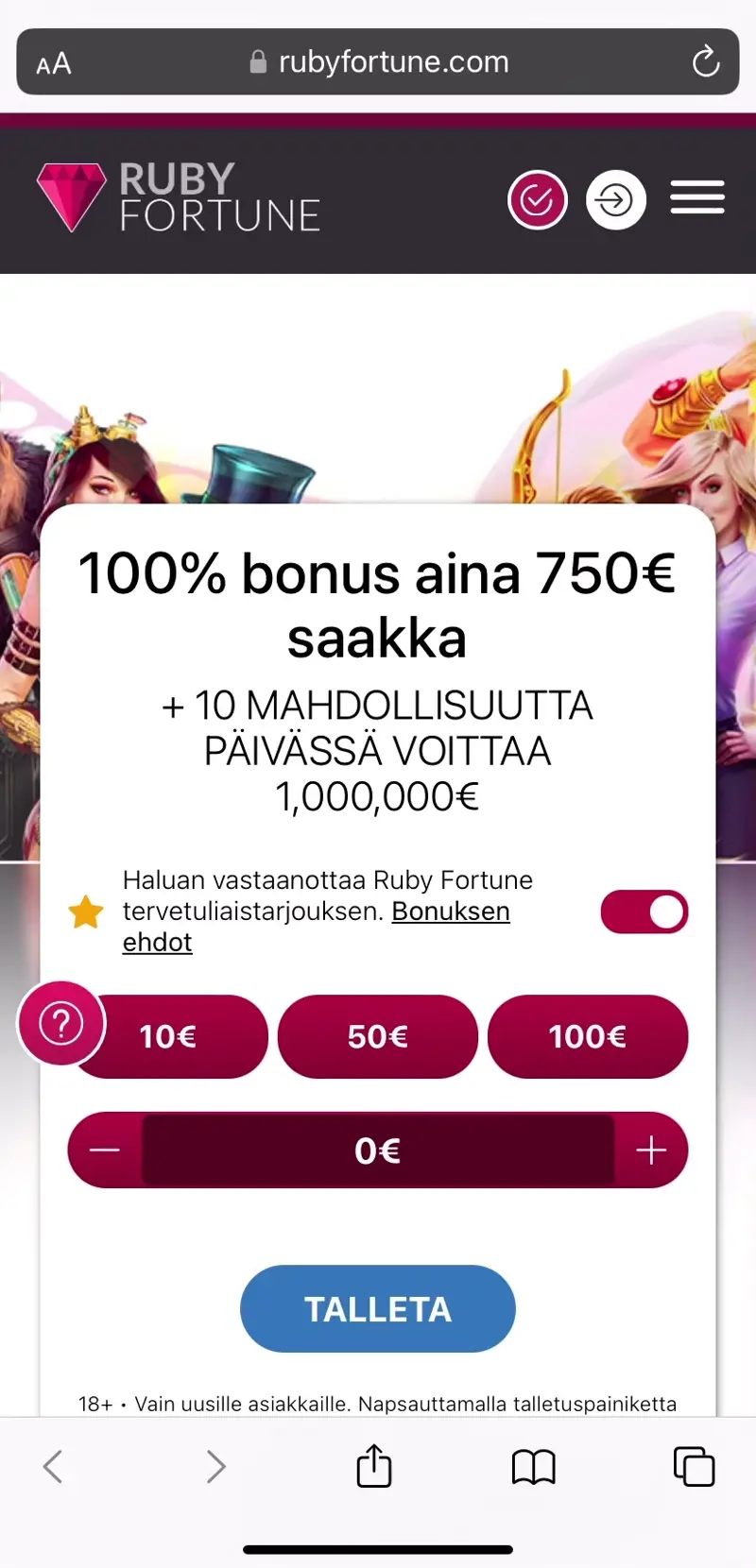Image resolution: width=756 pixels, height=1568 pixels.
Task: Choose the 100€ deposit amount
Action: (588, 1036)
